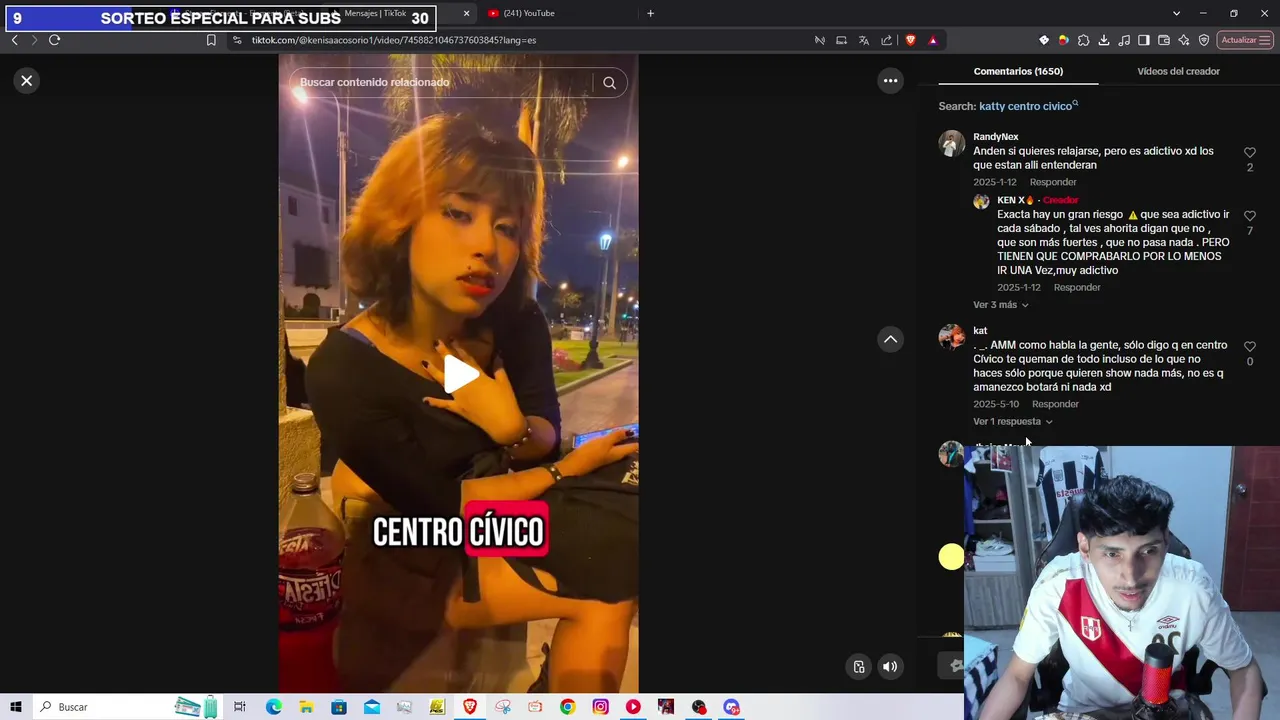
Task: Click the install app icon in address bar
Action: pyautogui.click(x=841, y=40)
